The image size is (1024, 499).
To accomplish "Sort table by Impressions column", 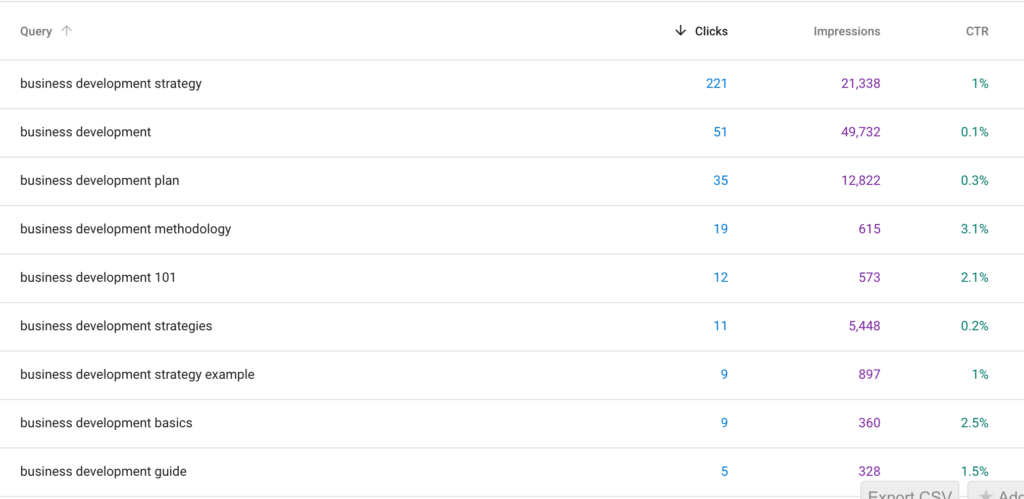I will pos(846,31).
